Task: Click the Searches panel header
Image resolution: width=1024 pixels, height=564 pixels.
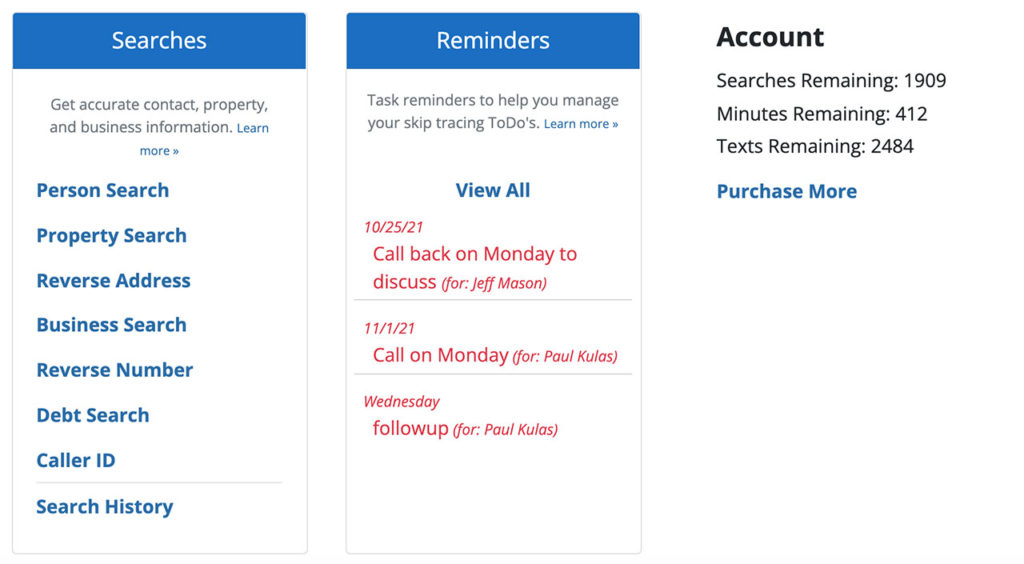Action: [x=159, y=41]
